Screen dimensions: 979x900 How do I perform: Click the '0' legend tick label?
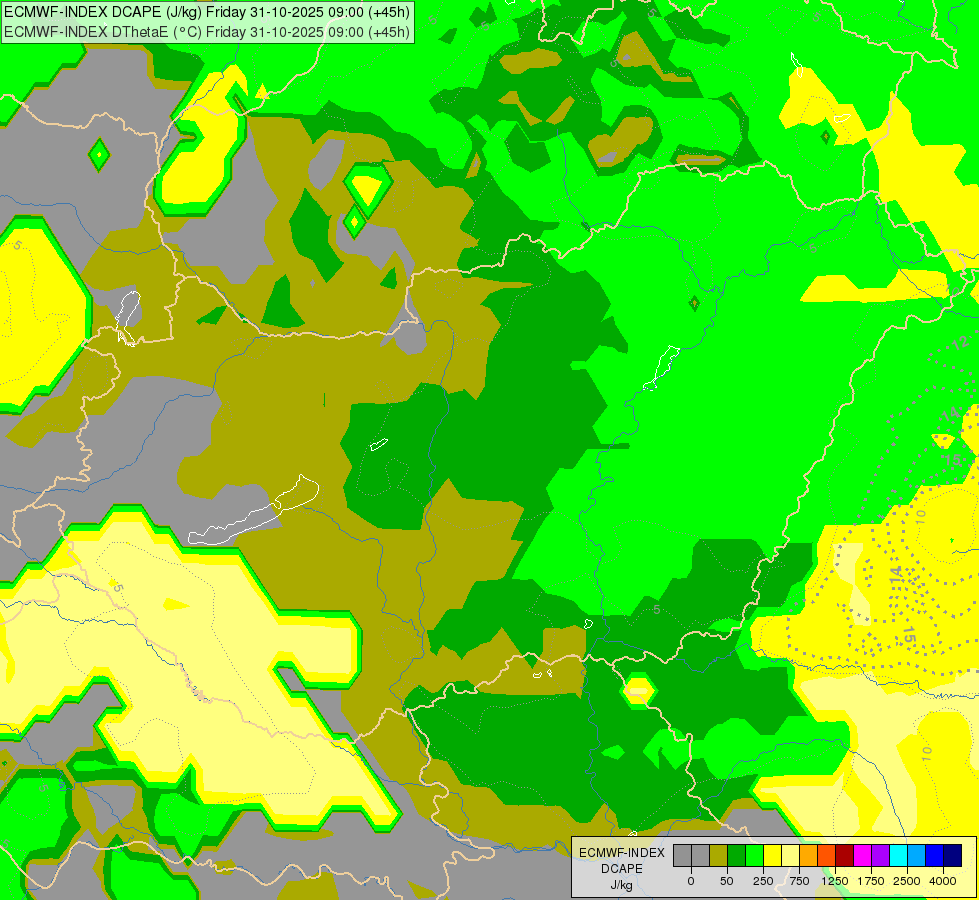[691, 881]
